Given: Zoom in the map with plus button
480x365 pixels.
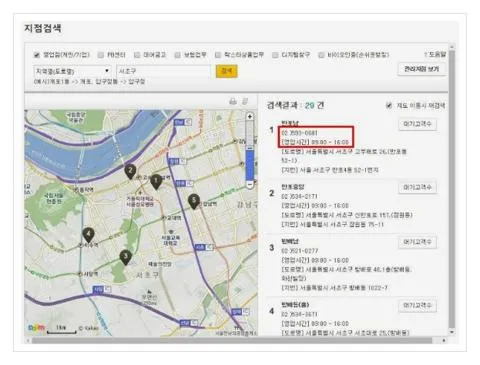Looking at the screenshot, I should (x=250, y=116).
